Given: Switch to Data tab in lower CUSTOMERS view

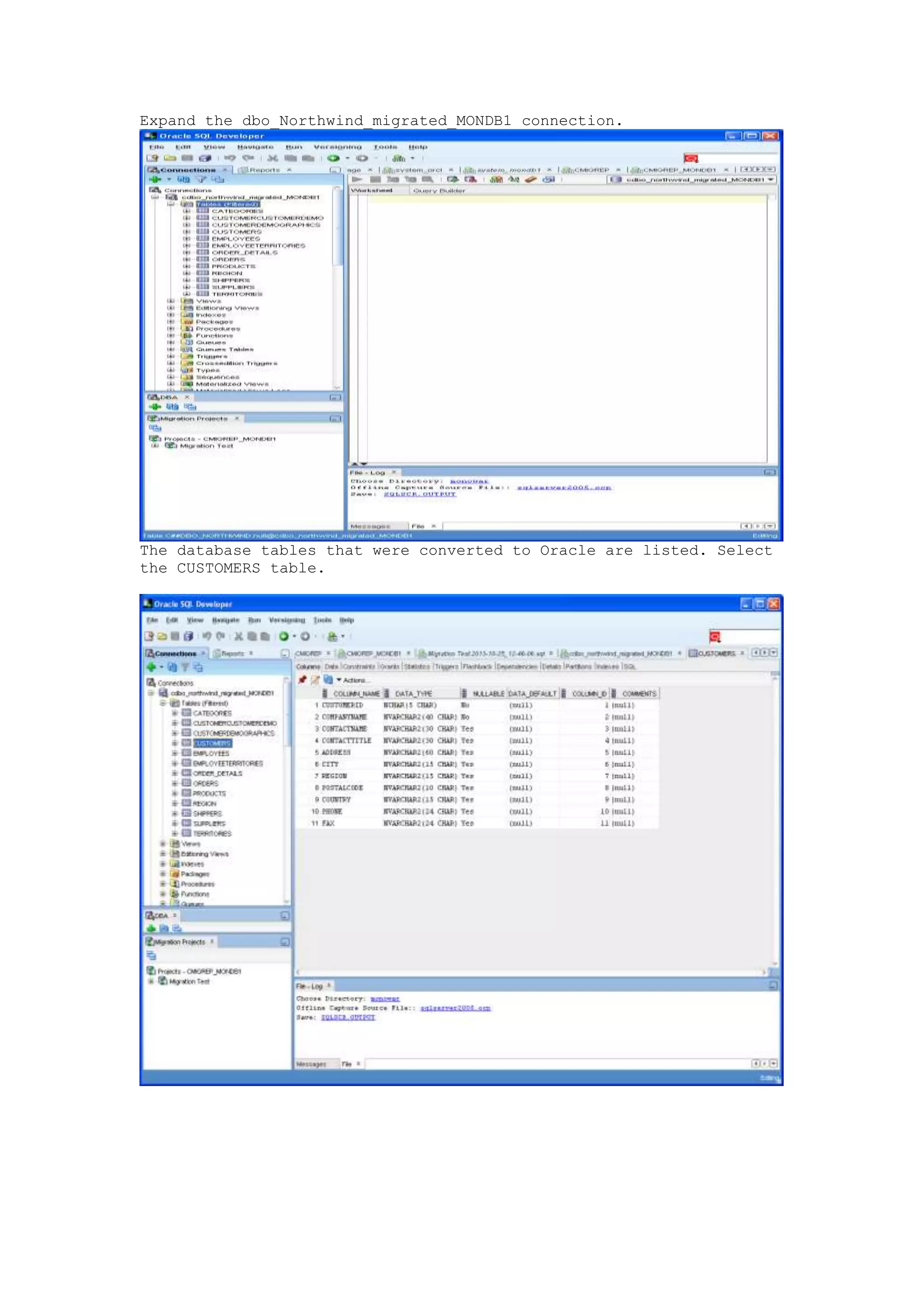Looking at the screenshot, I should coord(331,667).
